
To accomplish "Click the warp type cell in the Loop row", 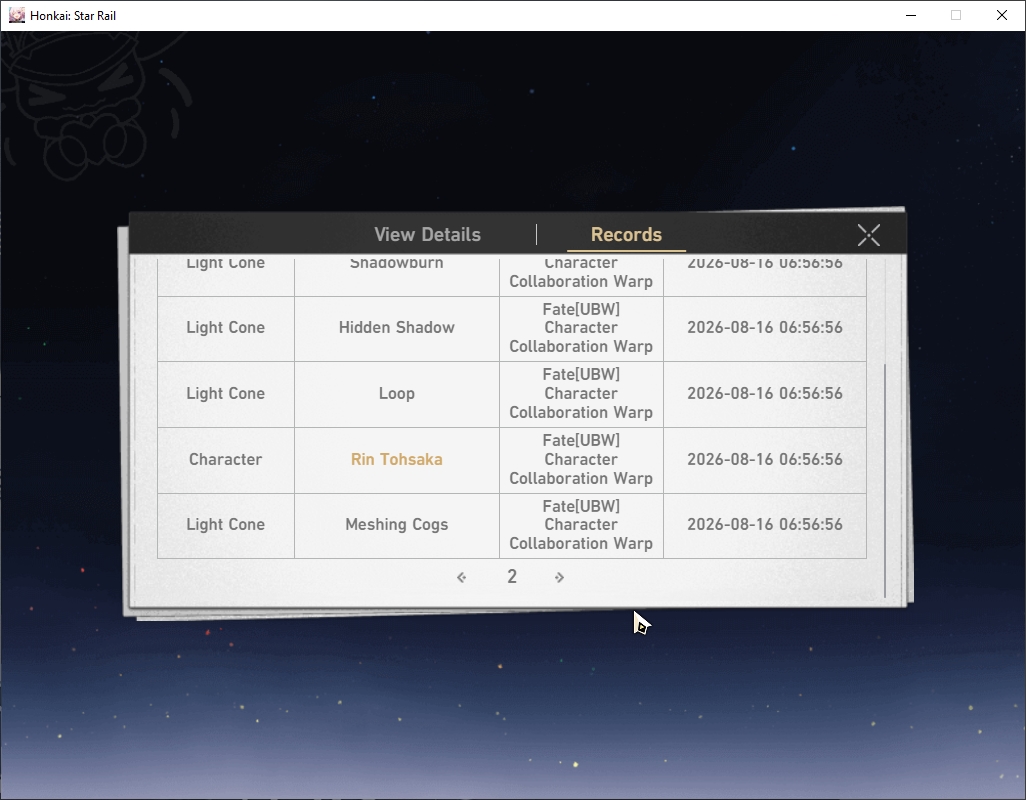I will click(x=581, y=393).
